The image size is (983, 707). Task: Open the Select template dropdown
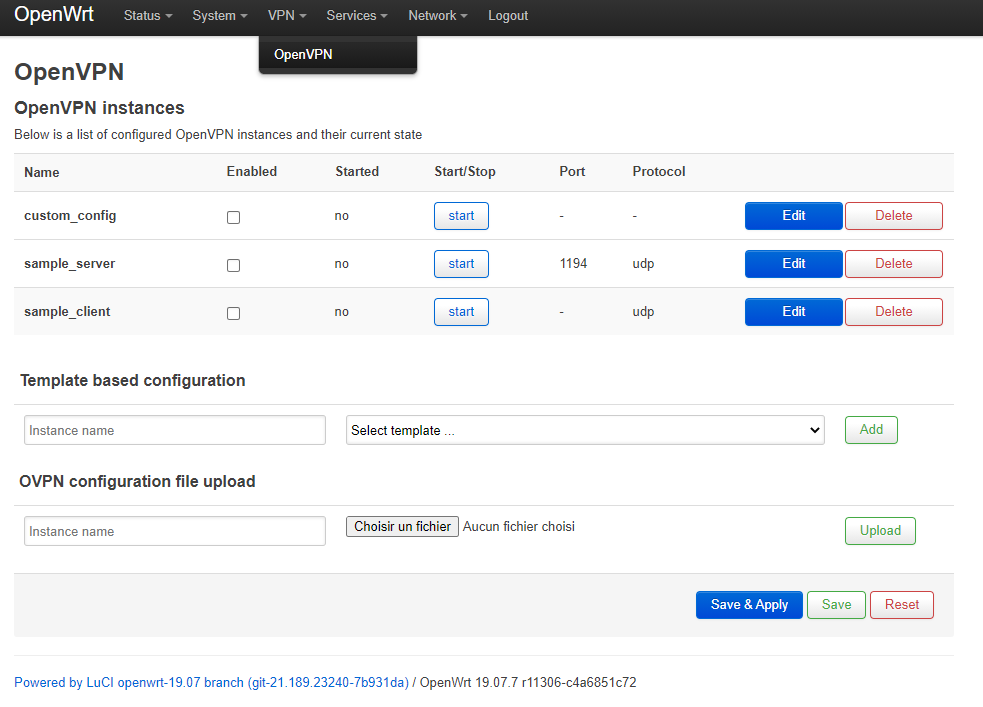tap(585, 430)
